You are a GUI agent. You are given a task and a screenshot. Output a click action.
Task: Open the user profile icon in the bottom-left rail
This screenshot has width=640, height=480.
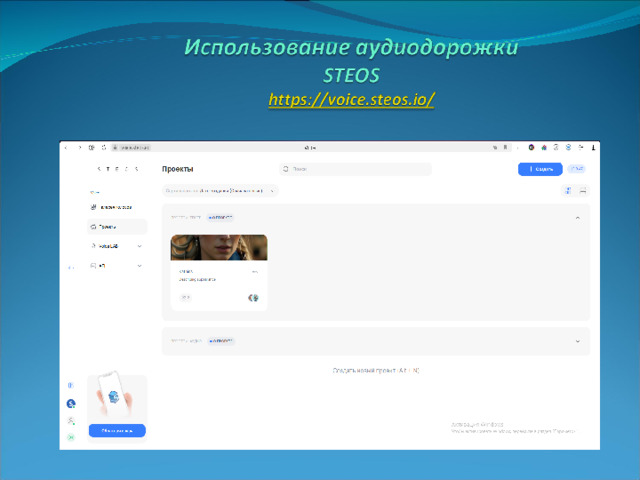pyautogui.click(x=71, y=420)
